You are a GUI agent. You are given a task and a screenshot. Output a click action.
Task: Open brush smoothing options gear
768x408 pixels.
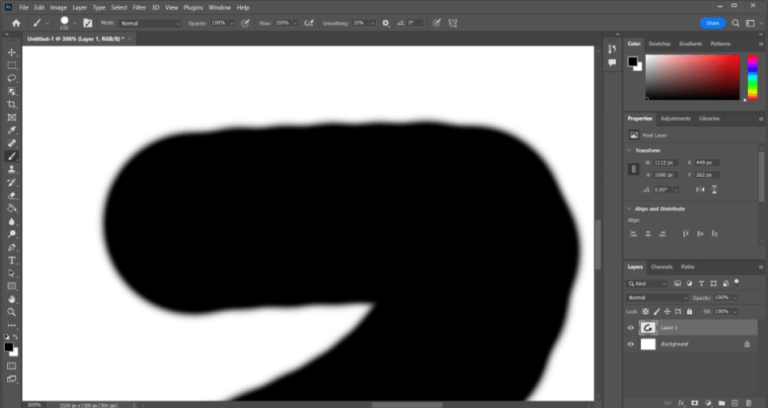(x=386, y=22)
